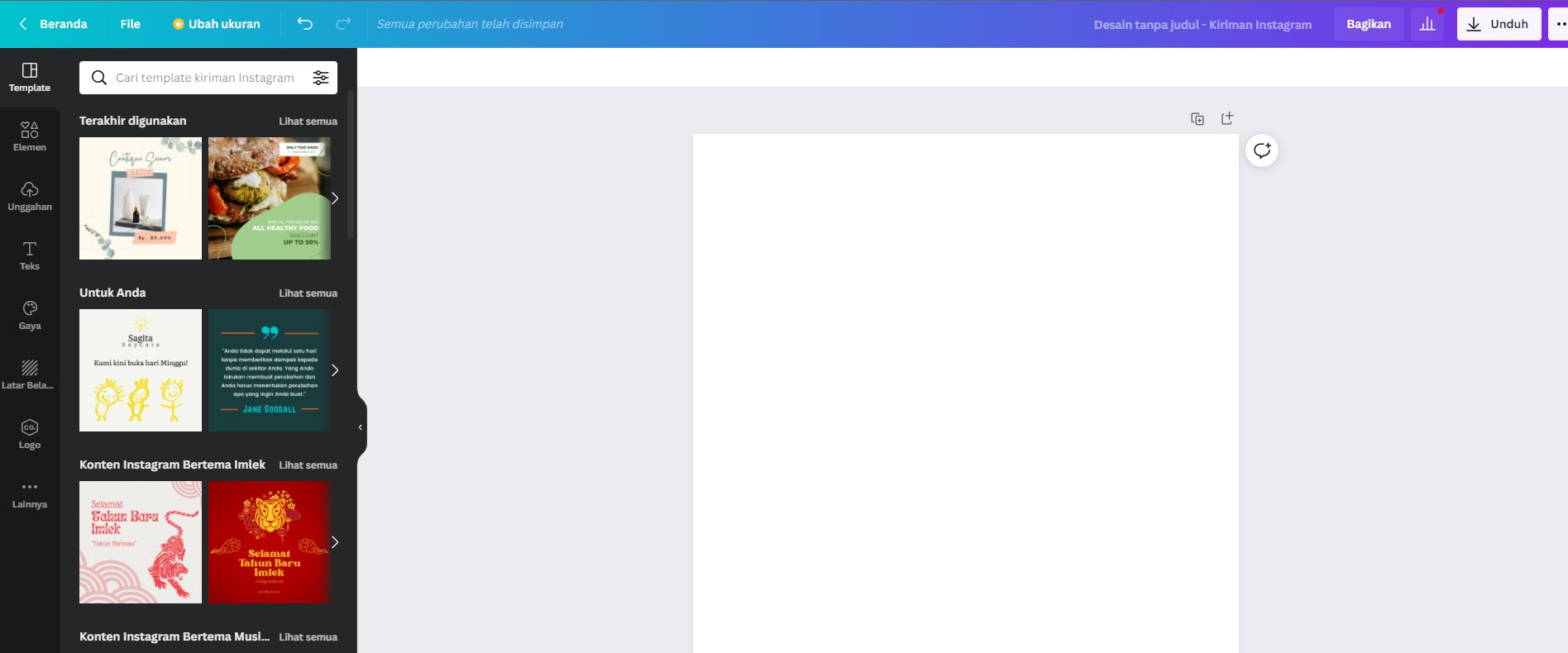This screenshot has height=653, width=1568.
Task: Click the Untuk Anda heading
Action: (112, 293)
